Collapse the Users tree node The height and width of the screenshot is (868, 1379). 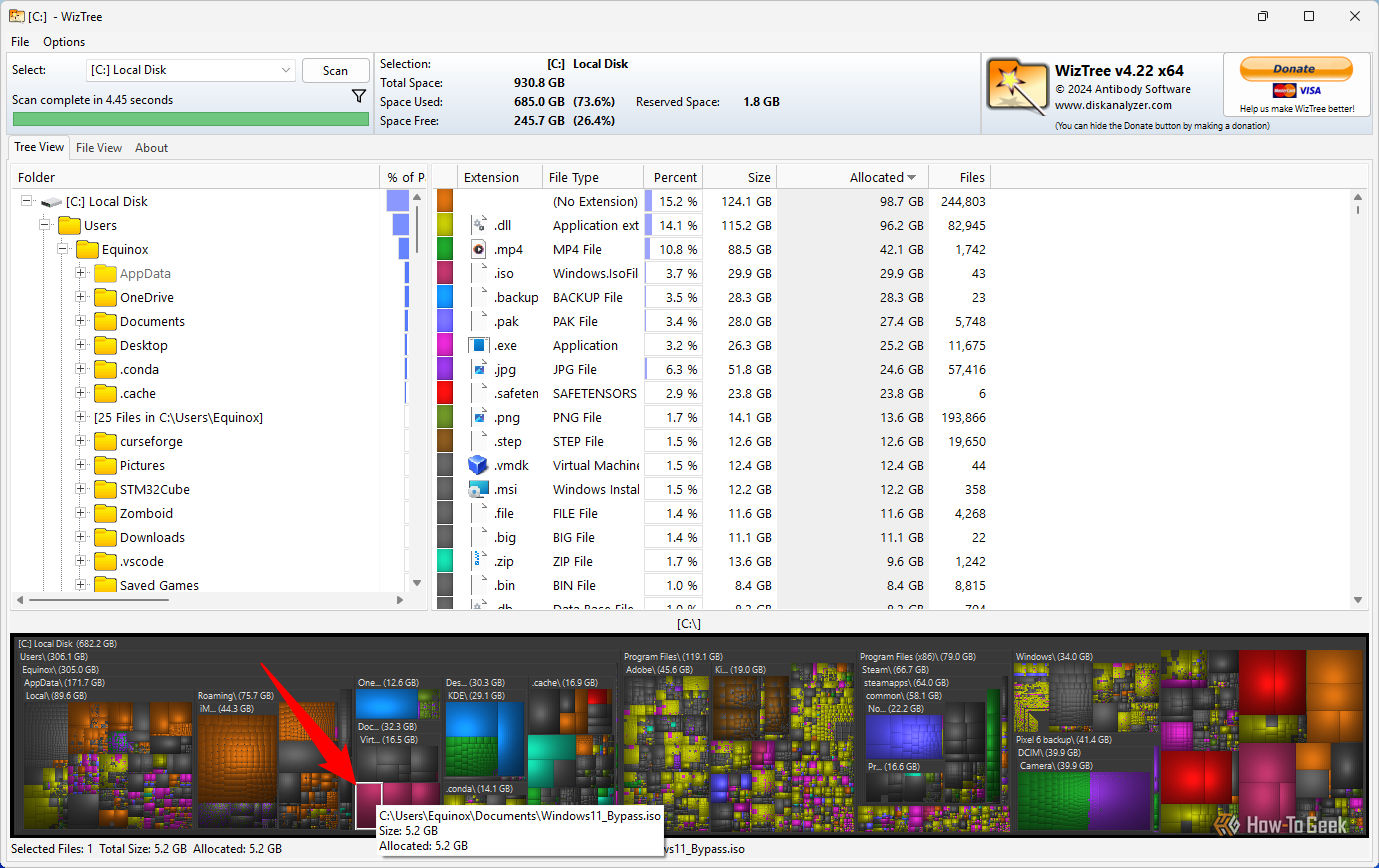(x=45, y=226)
